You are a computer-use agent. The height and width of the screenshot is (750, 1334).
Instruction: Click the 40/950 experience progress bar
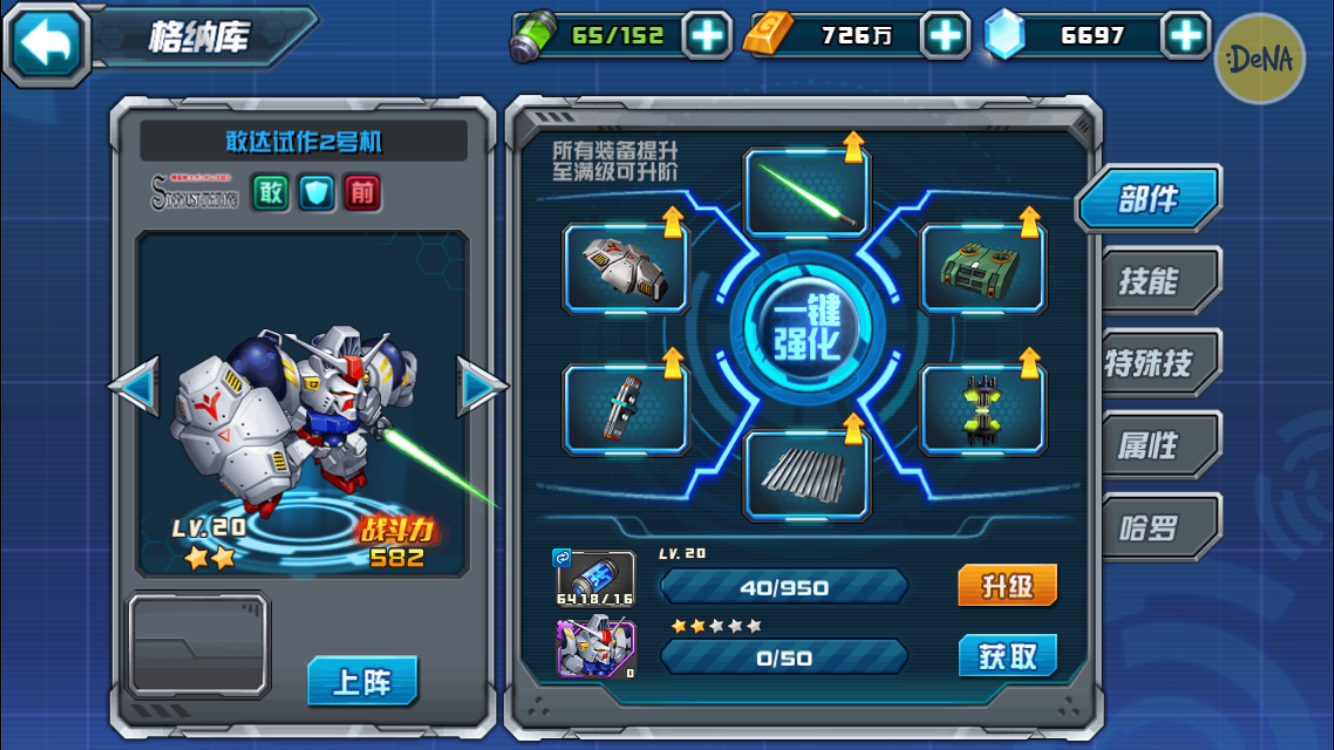(784, 587)
